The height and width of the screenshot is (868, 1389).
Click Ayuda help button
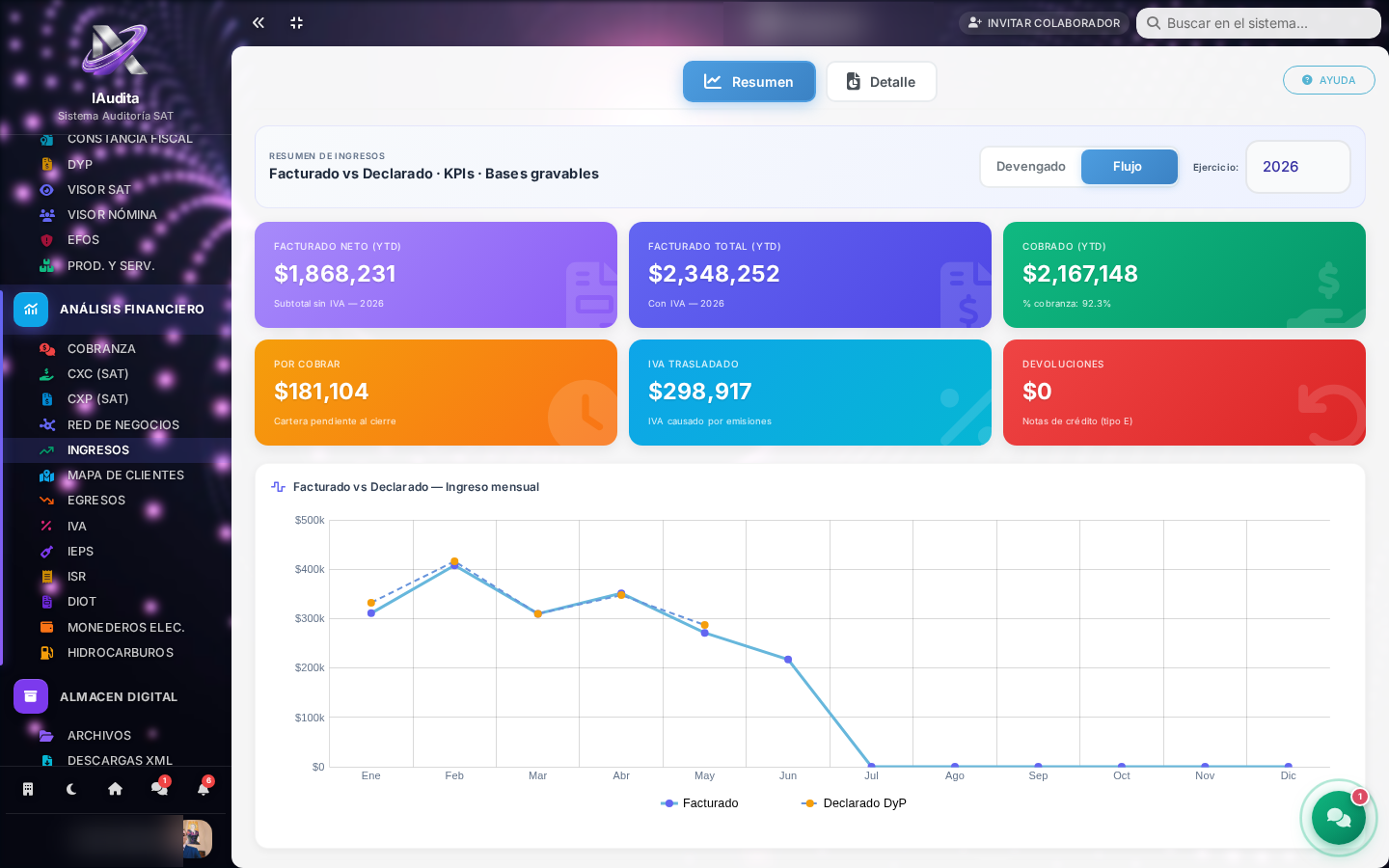point(1329,80)
